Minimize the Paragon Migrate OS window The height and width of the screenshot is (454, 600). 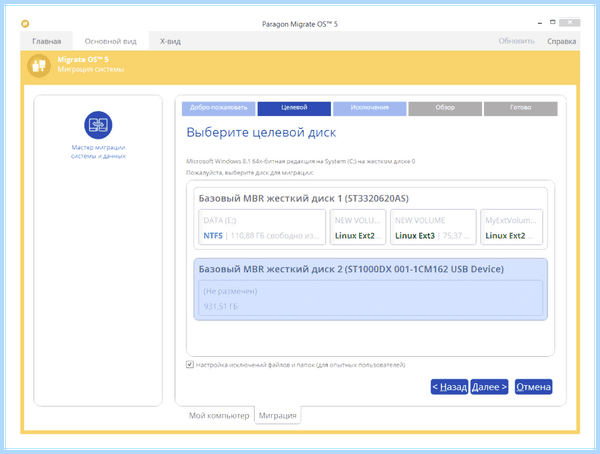pos(540,23)
